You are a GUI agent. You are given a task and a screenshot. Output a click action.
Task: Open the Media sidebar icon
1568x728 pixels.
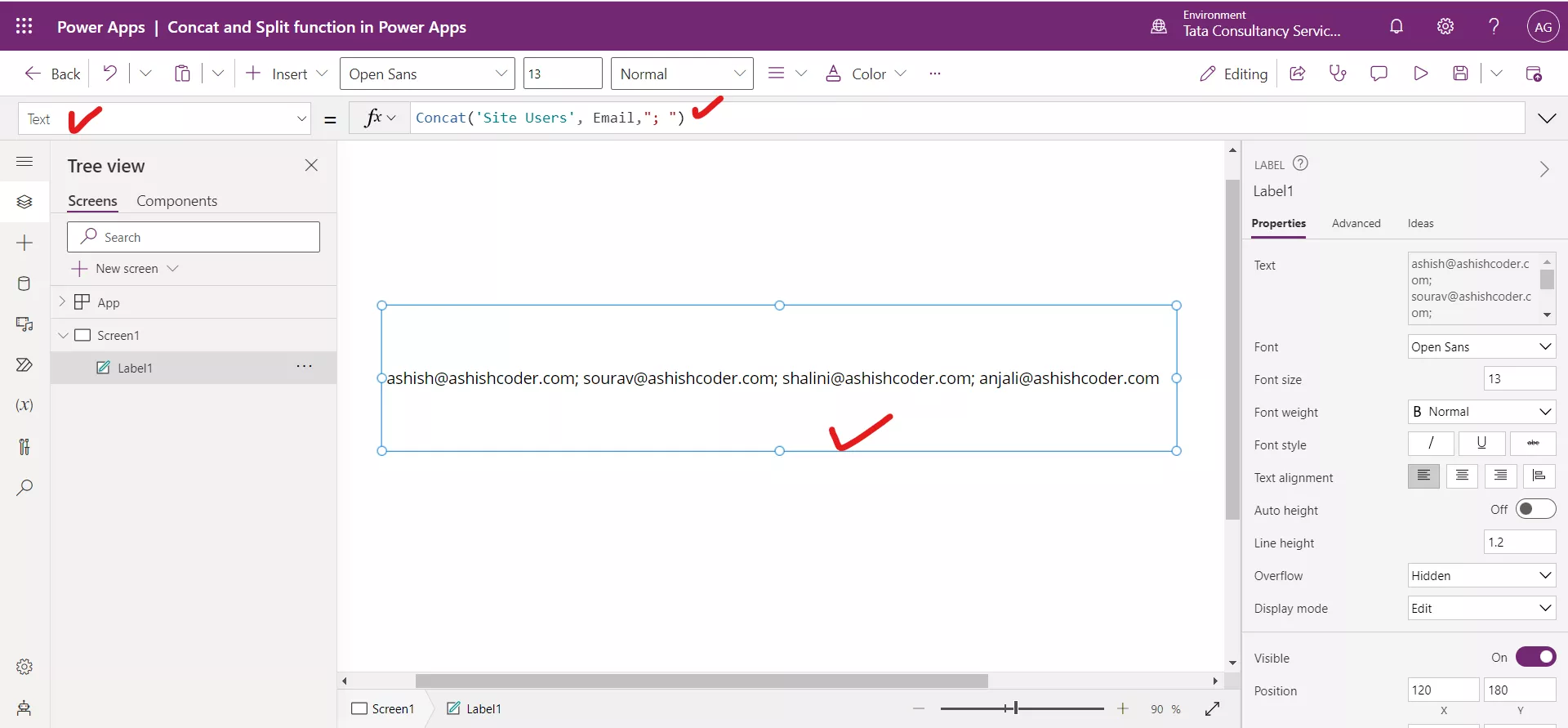tap(24, 324)
